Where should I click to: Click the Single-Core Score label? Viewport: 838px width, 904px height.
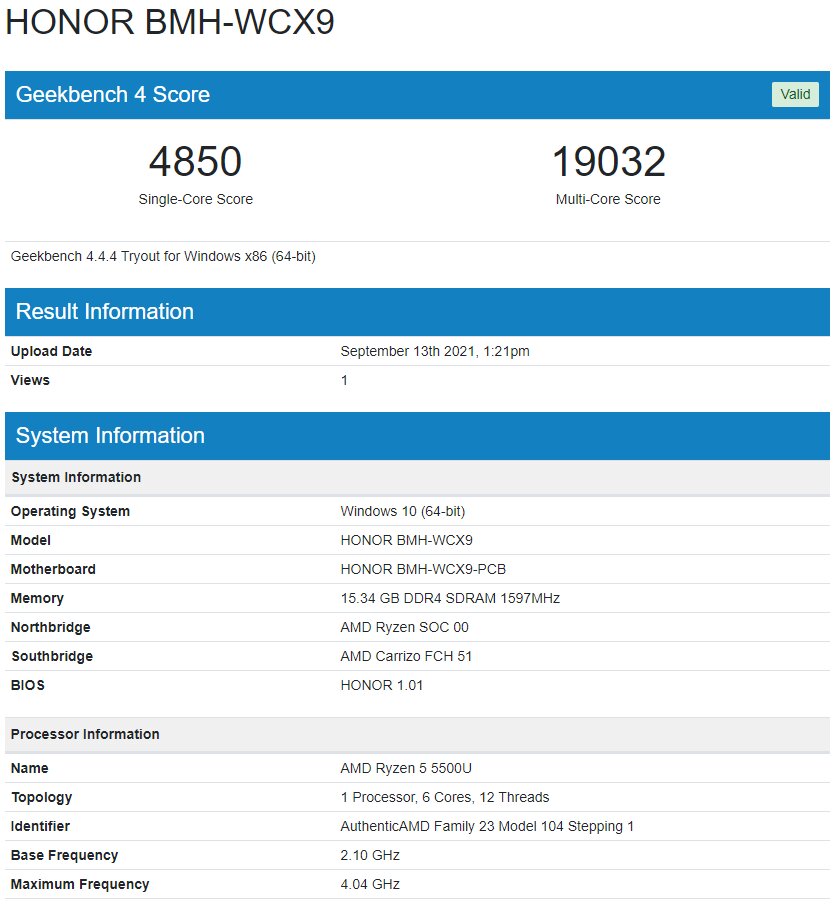tap(195, 199)
